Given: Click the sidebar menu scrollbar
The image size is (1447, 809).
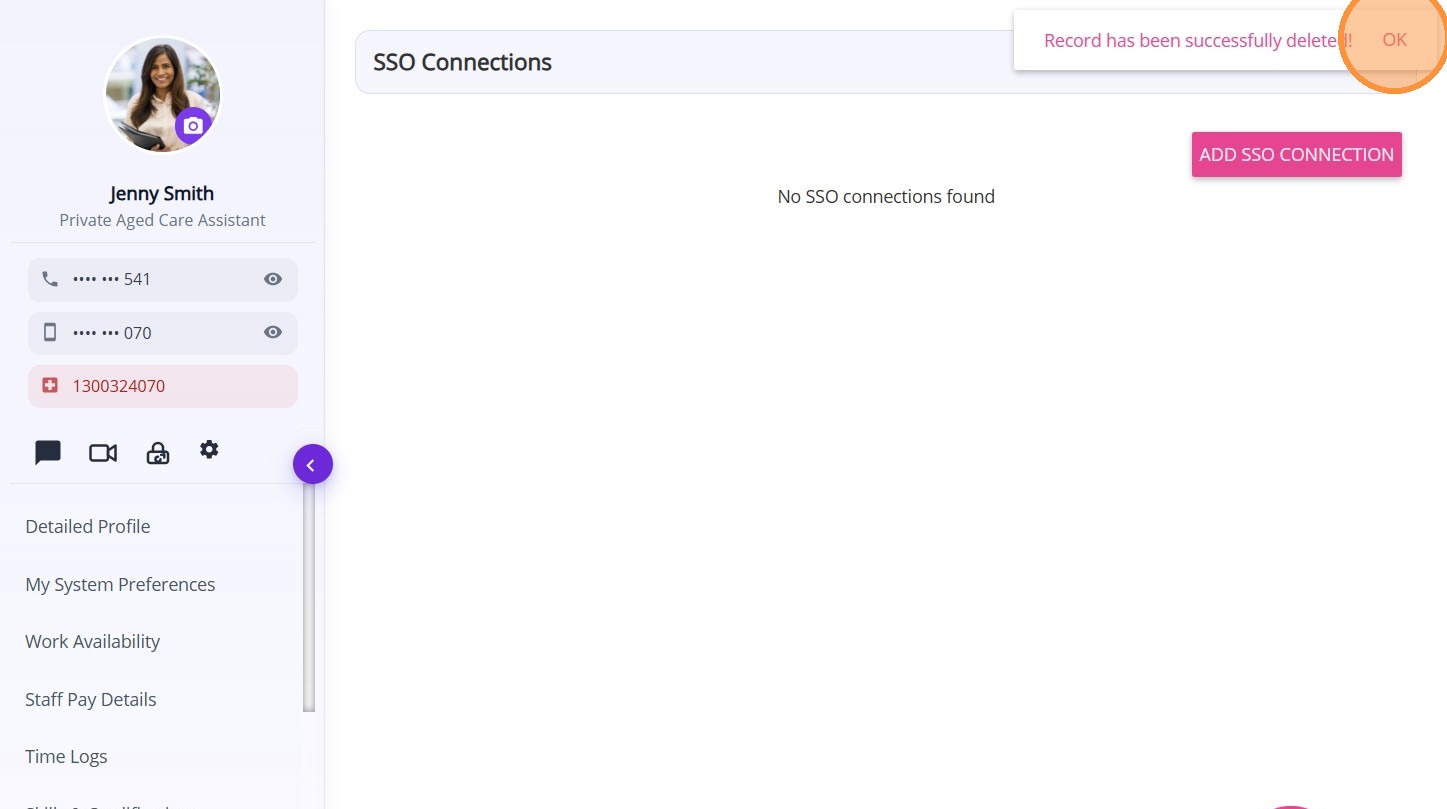Looking at the screenshot, I should pos(309,600).
